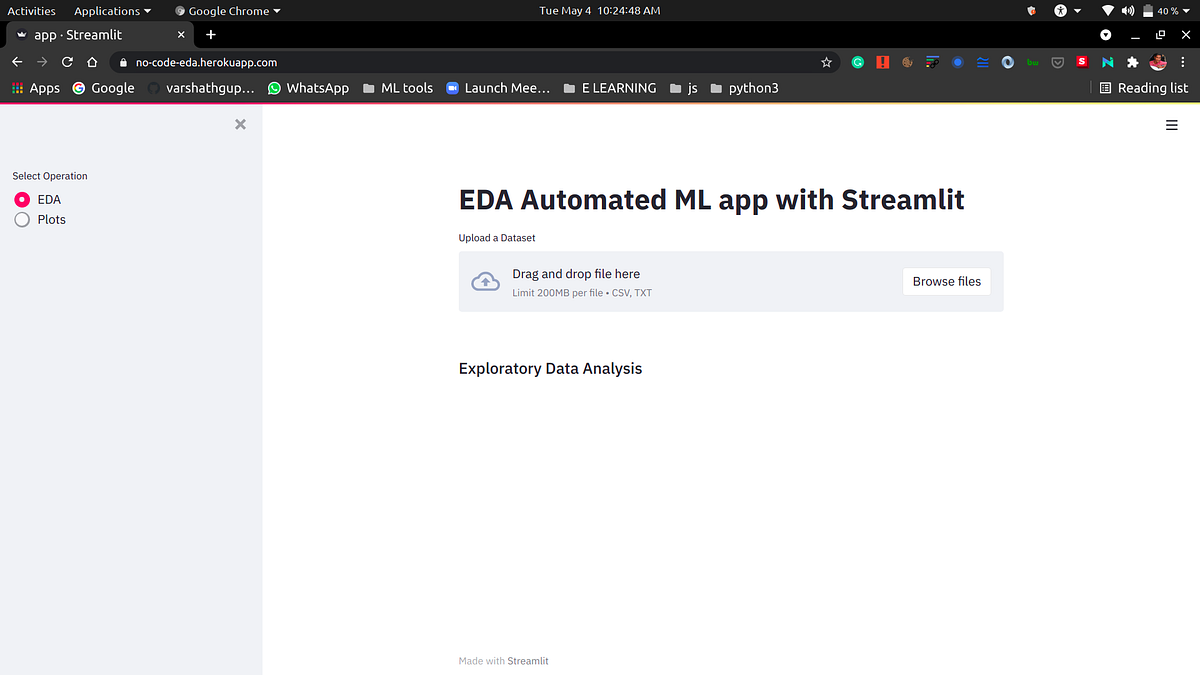Screen dimensions: 1200x675
Task: Open the volume icon in the top bar
Action: (x=1127, y=10)
